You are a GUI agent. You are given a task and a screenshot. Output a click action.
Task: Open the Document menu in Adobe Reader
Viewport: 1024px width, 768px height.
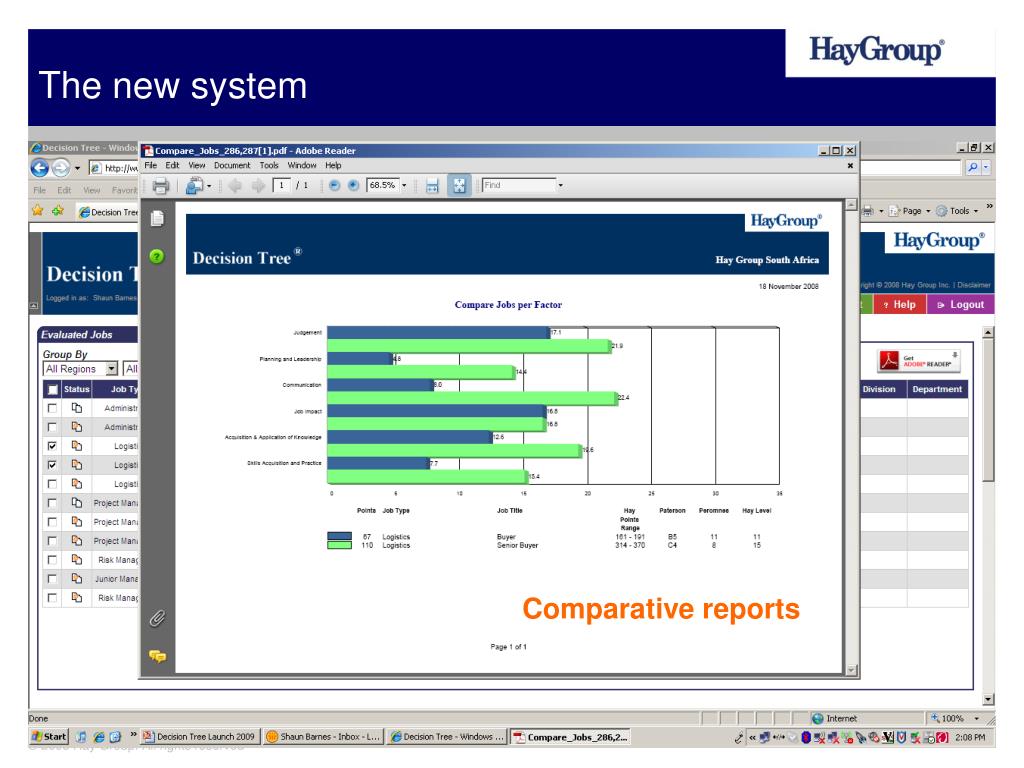click(x=232, y=166)
